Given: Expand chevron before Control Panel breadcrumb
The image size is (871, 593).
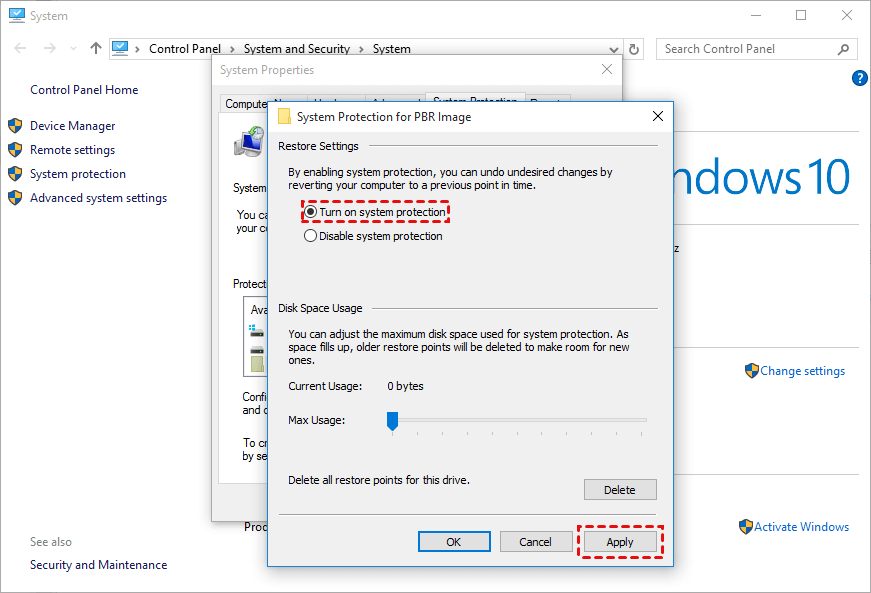Looking at the screenshot, I should [x=137, y=49].
